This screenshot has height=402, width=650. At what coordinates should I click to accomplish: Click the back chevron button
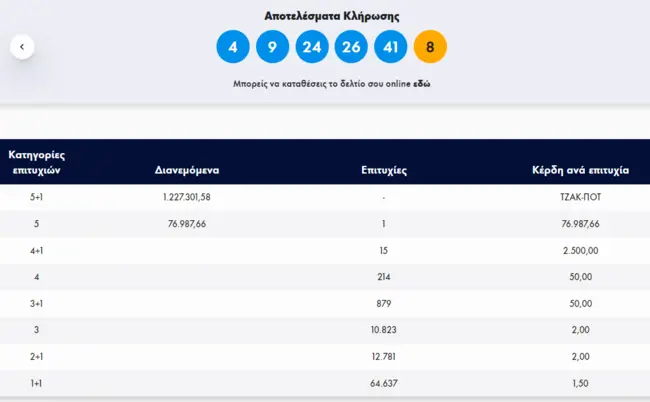click(x=22, y=47)
